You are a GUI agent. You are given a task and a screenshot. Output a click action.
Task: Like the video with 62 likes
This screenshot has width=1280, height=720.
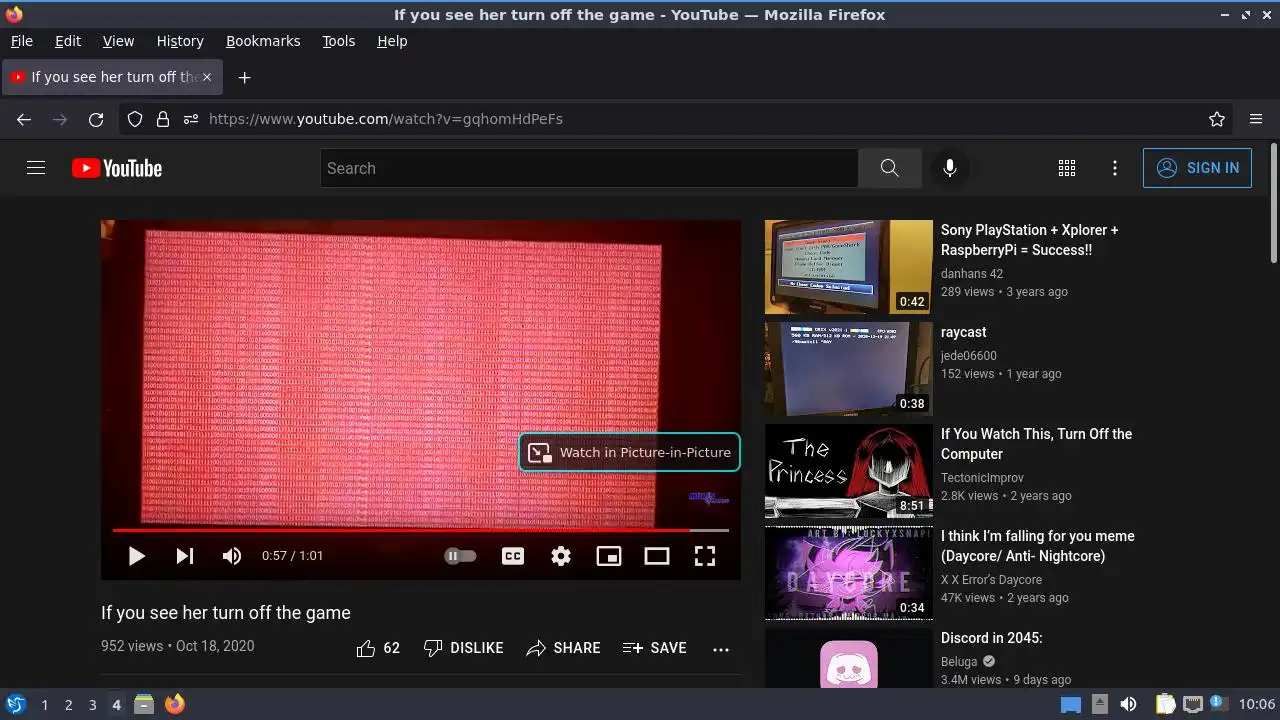point(378,648)
